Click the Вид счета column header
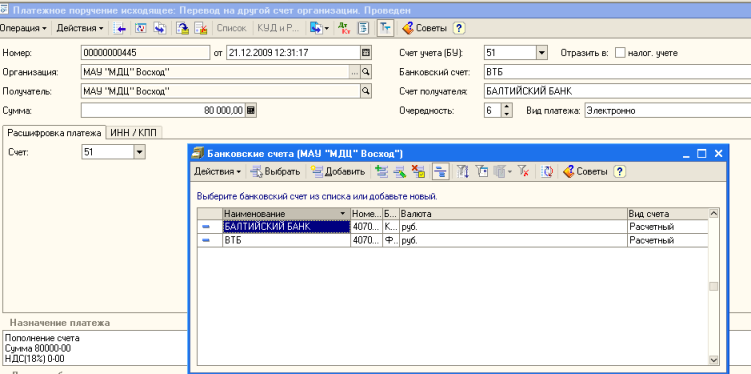Screen dimensions: 751x374 tap(668, 214)
